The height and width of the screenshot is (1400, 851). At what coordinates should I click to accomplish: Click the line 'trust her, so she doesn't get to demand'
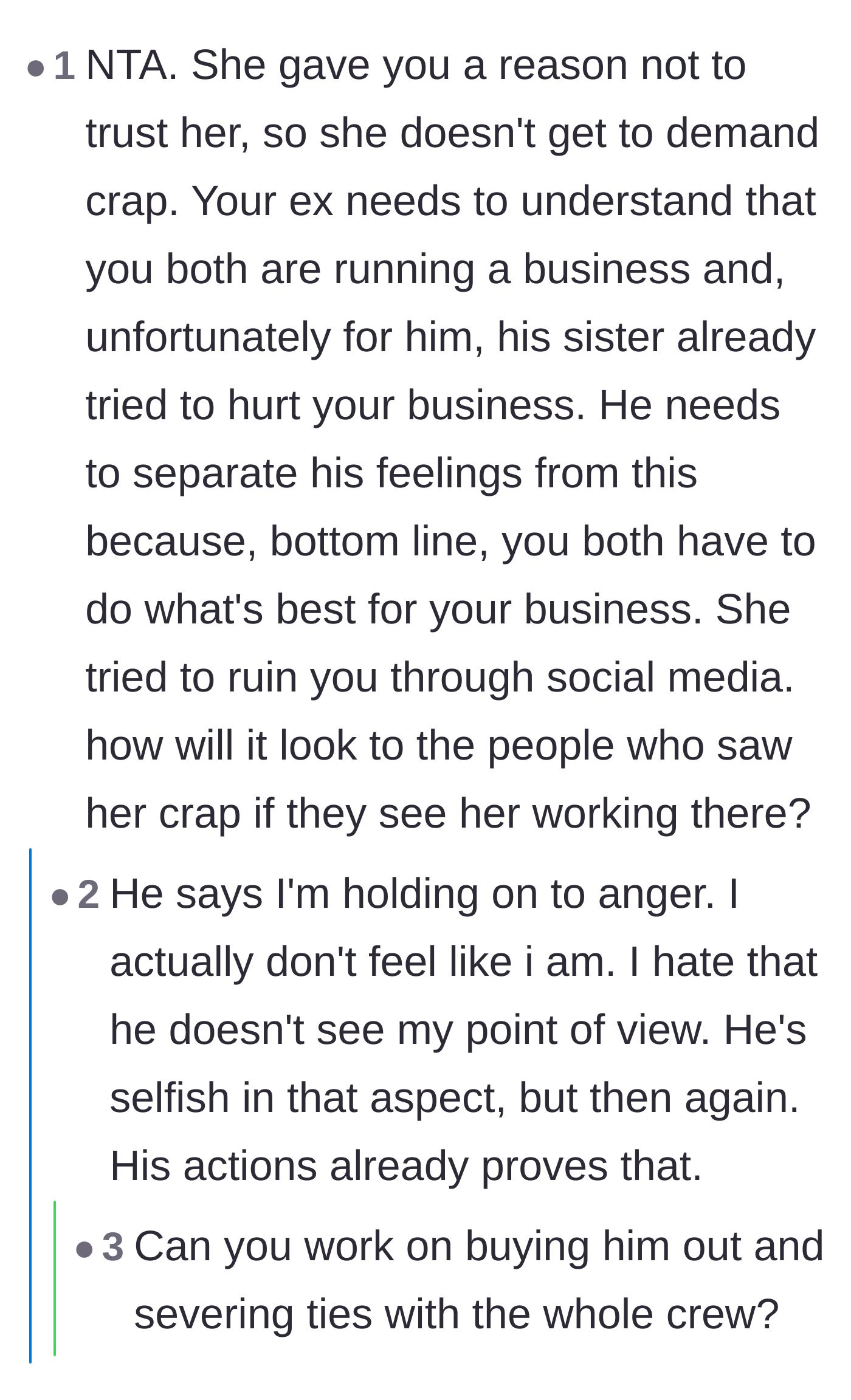452,133
